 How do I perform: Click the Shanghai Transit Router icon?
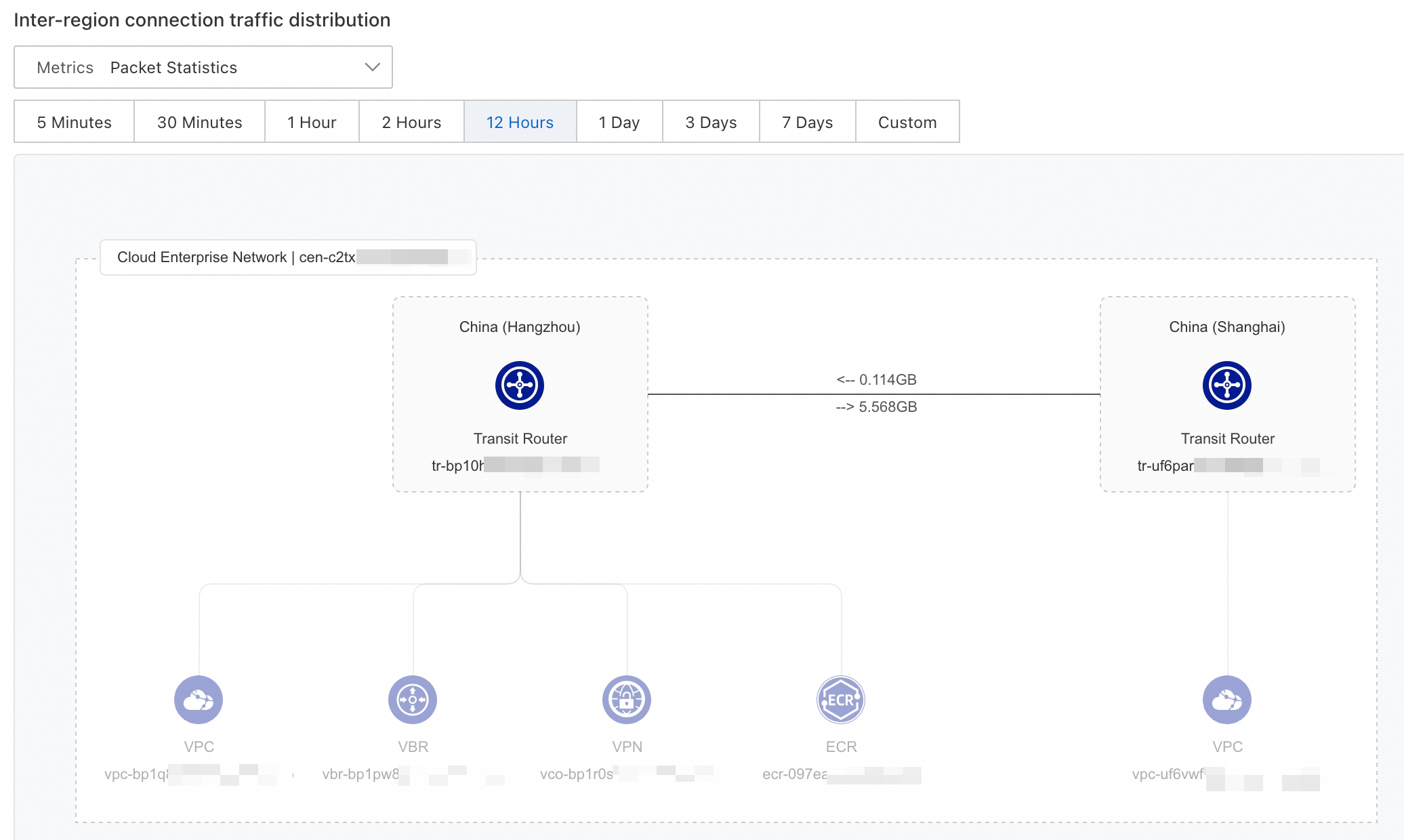click(x=1227, y=385)
